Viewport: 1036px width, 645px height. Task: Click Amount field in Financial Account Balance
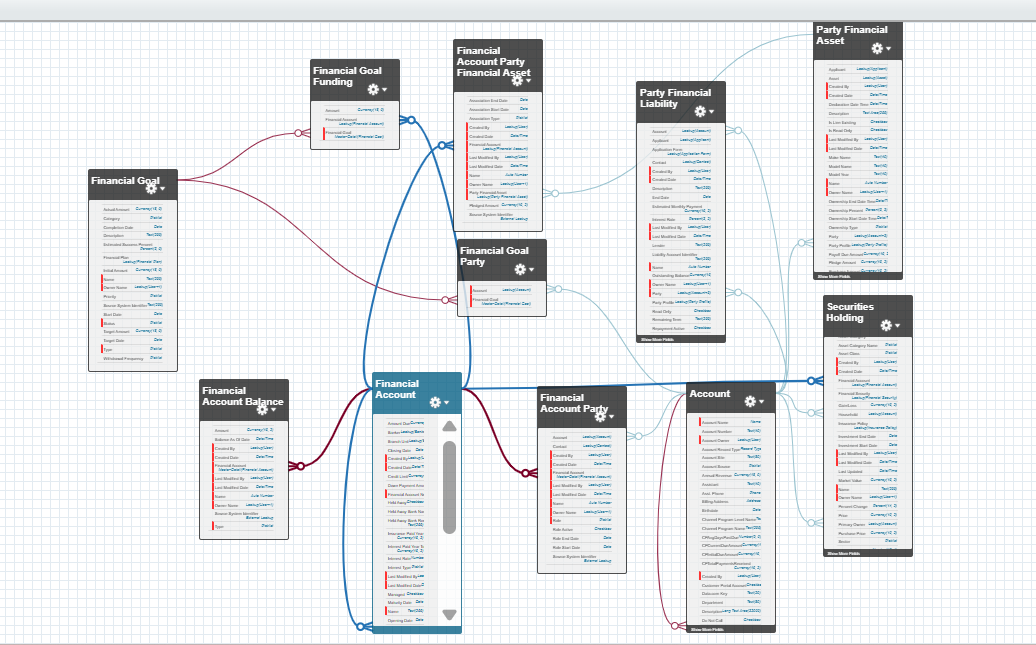tap(244, 430)
